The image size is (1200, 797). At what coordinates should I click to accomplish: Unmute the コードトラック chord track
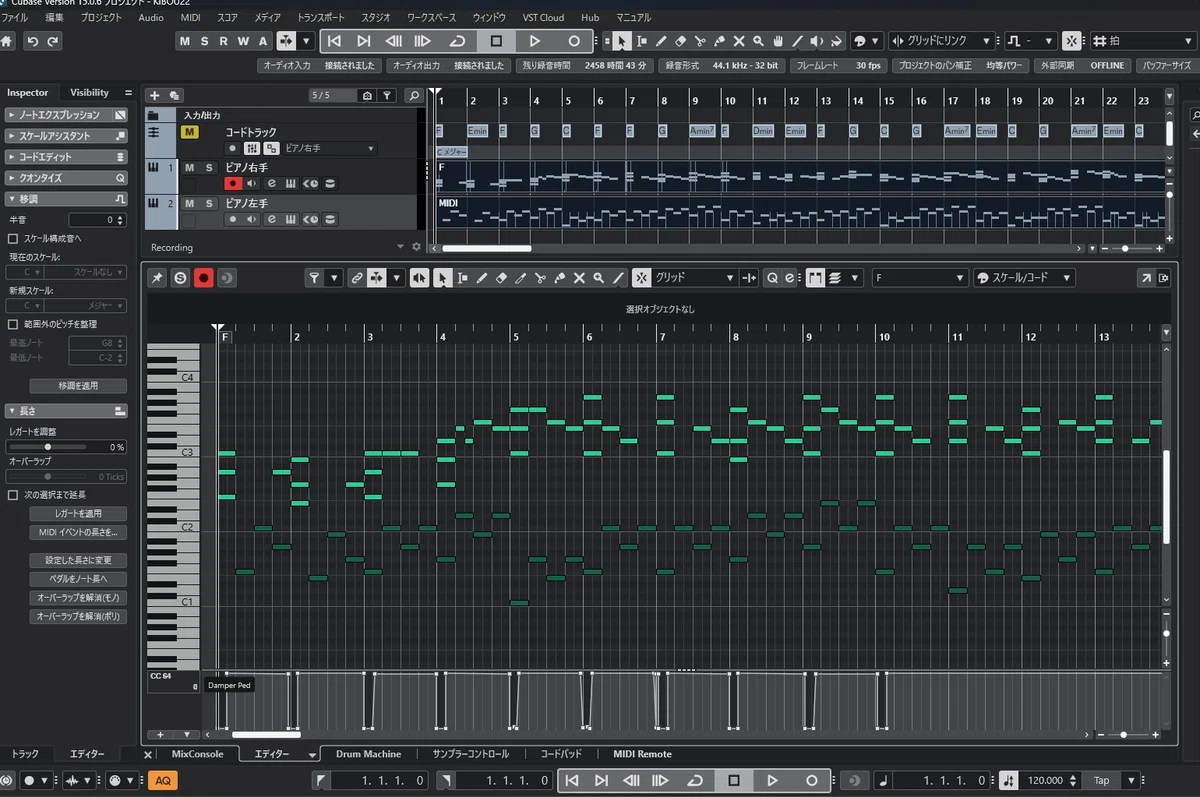pyautogui.click(x=189, y=132)
